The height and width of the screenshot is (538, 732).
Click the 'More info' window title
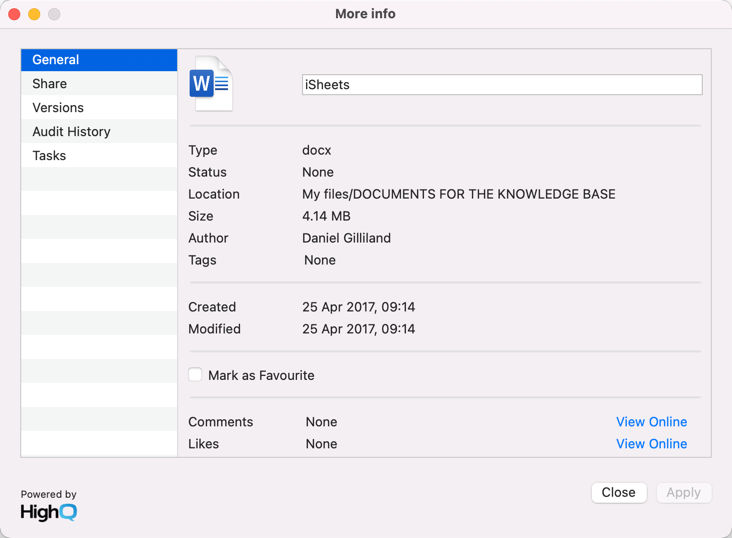click(x=366, y=14)
